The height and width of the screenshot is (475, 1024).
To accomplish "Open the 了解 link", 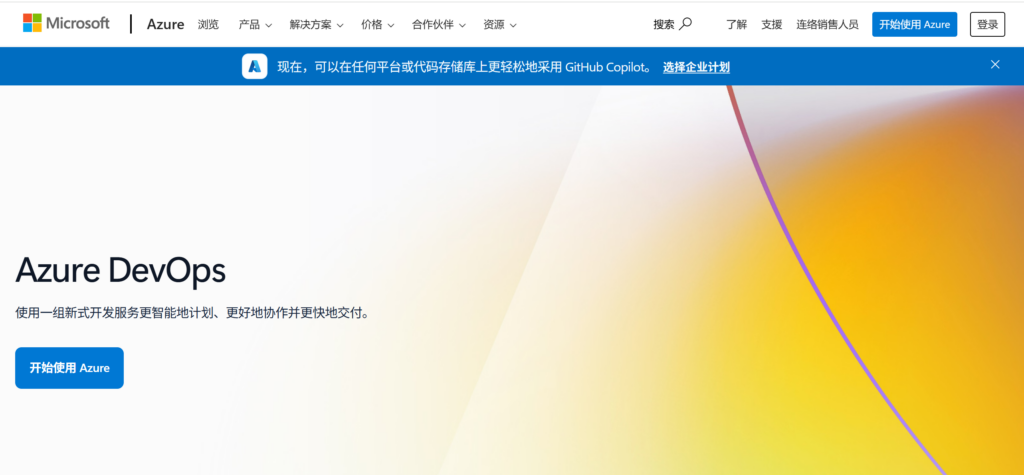I will coord(736,25).
